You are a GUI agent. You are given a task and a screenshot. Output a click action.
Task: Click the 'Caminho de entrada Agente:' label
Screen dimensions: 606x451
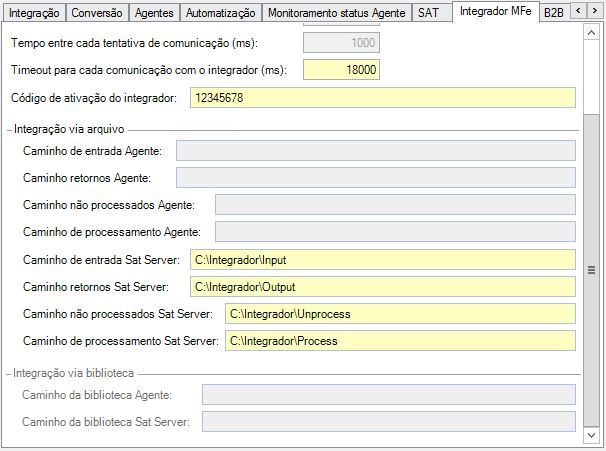pyautogui.click(x=92, y=151)
